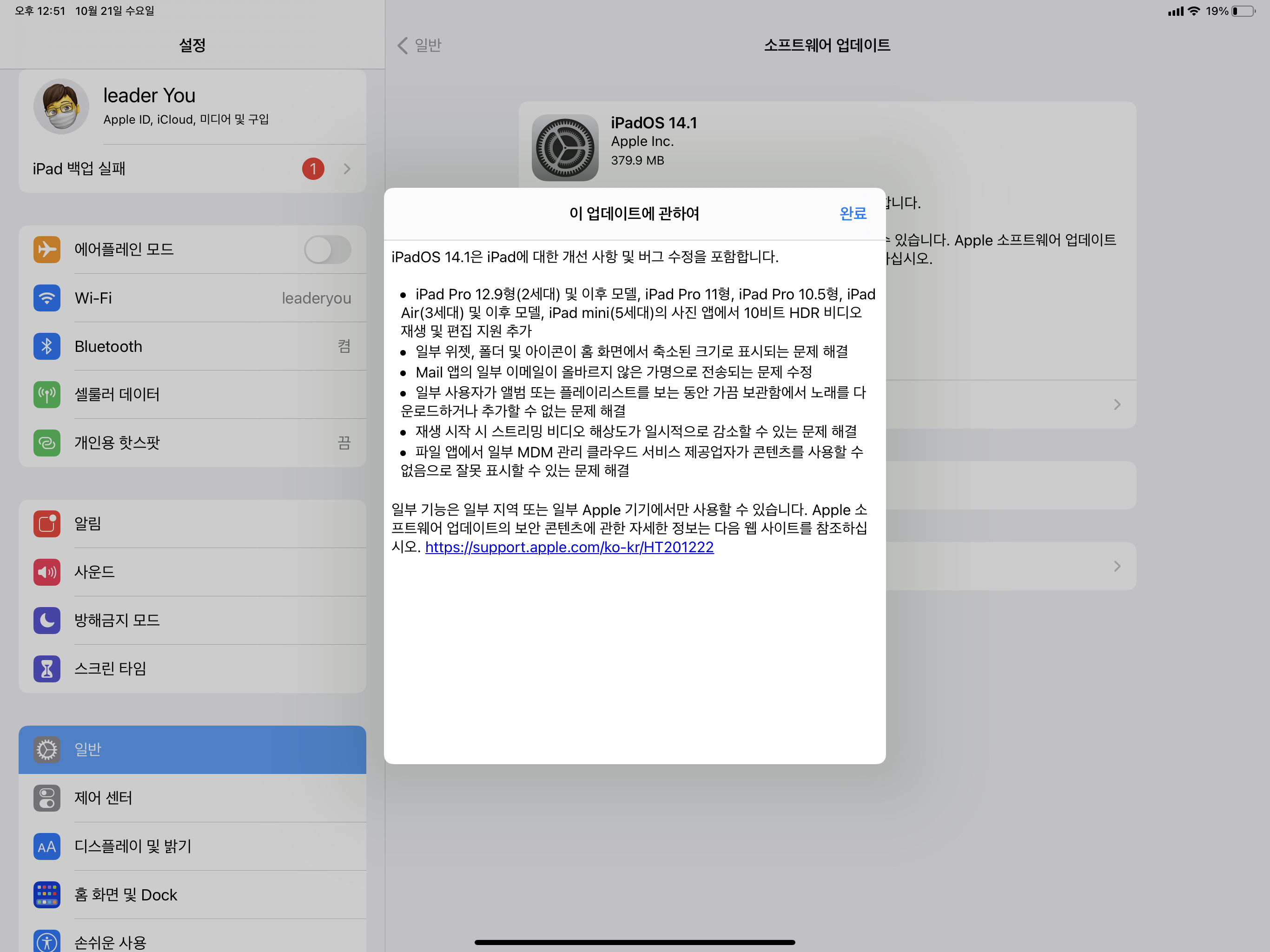Tap leader You profile avatar
This screenshot has width=1270, height=952.
tap(61, 106)
